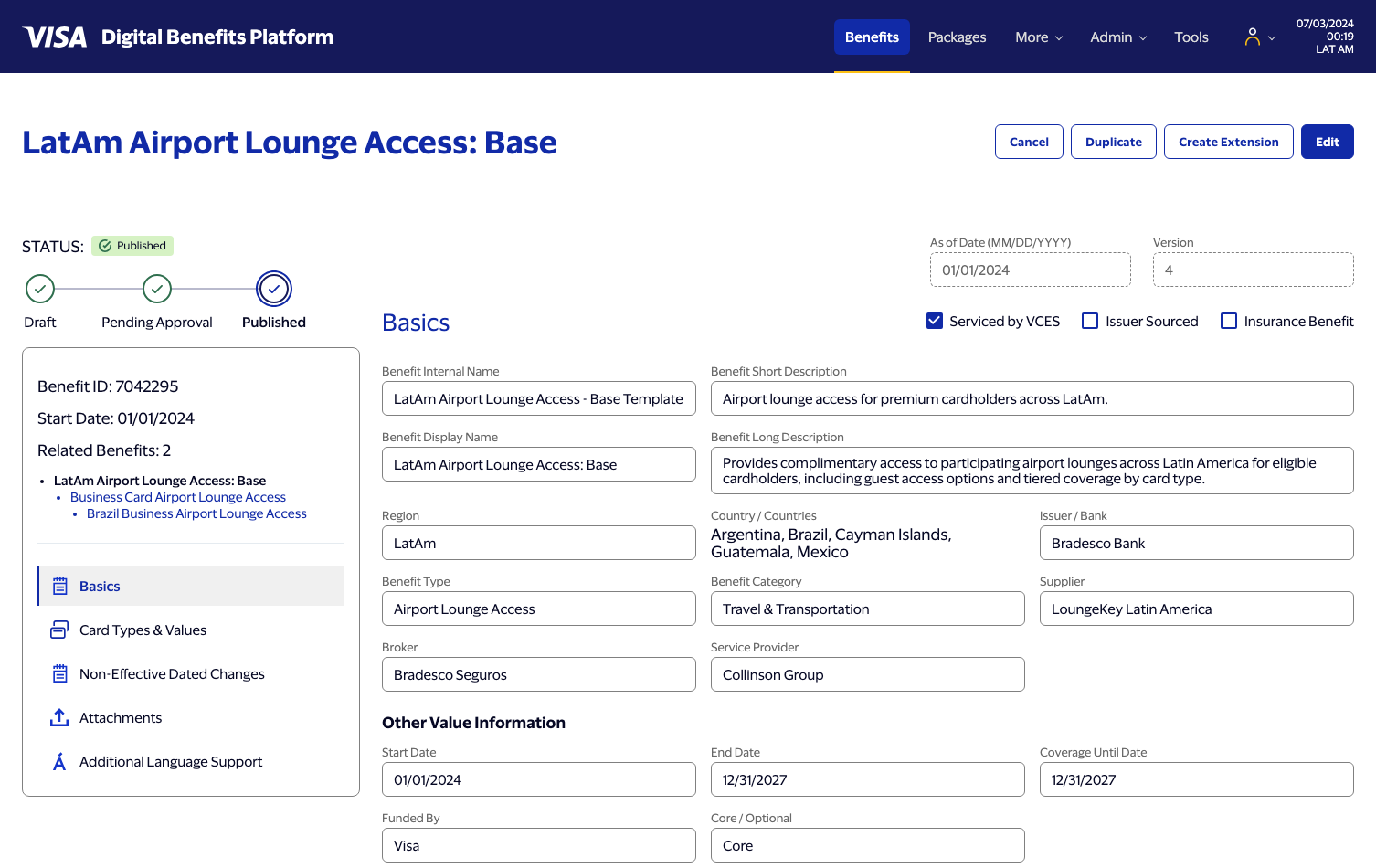
Task: Check the Insurance Benefit checkbox
Action: pos(1229,321)
